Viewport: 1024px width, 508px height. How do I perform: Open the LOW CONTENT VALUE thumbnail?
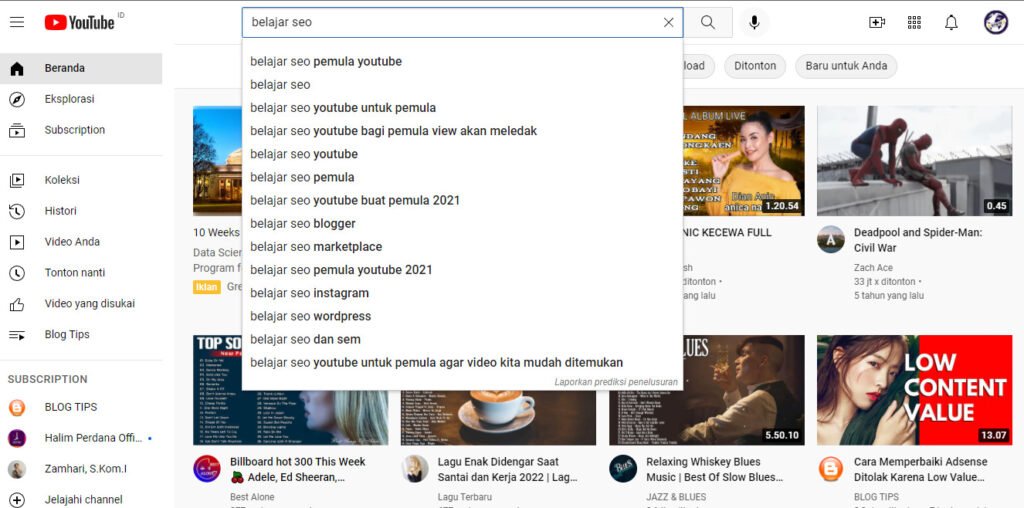click(914, 390)
